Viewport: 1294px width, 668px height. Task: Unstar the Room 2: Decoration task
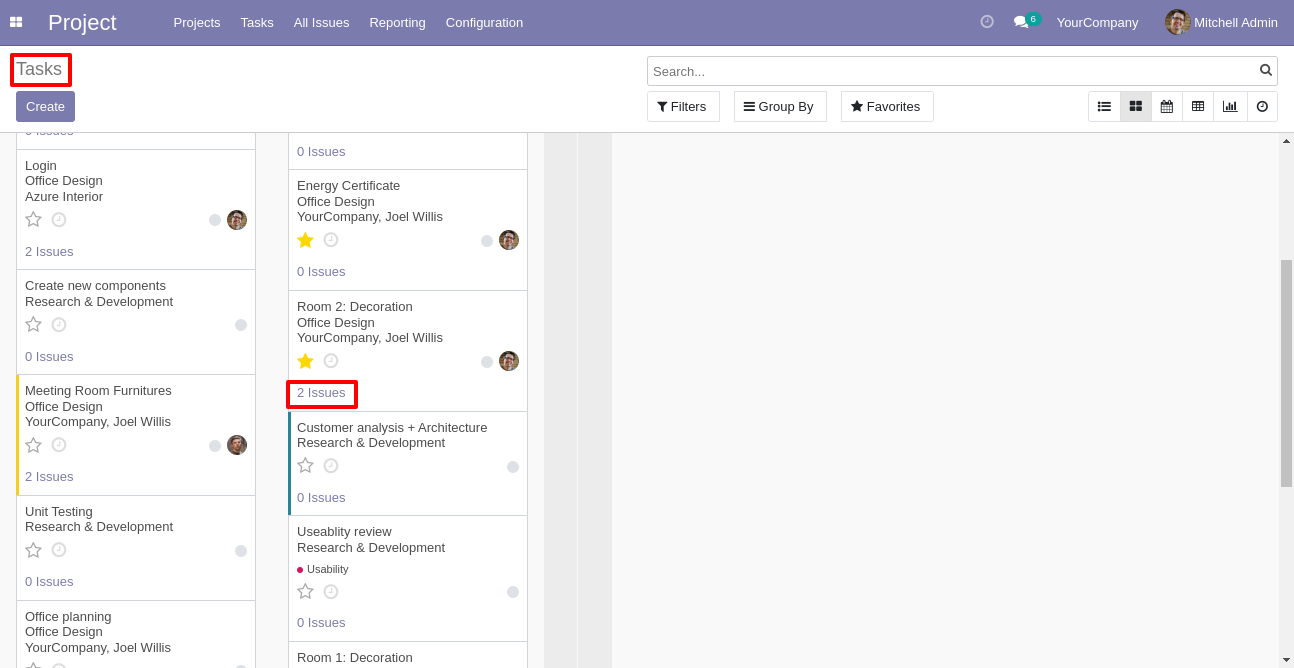(305, 361)
